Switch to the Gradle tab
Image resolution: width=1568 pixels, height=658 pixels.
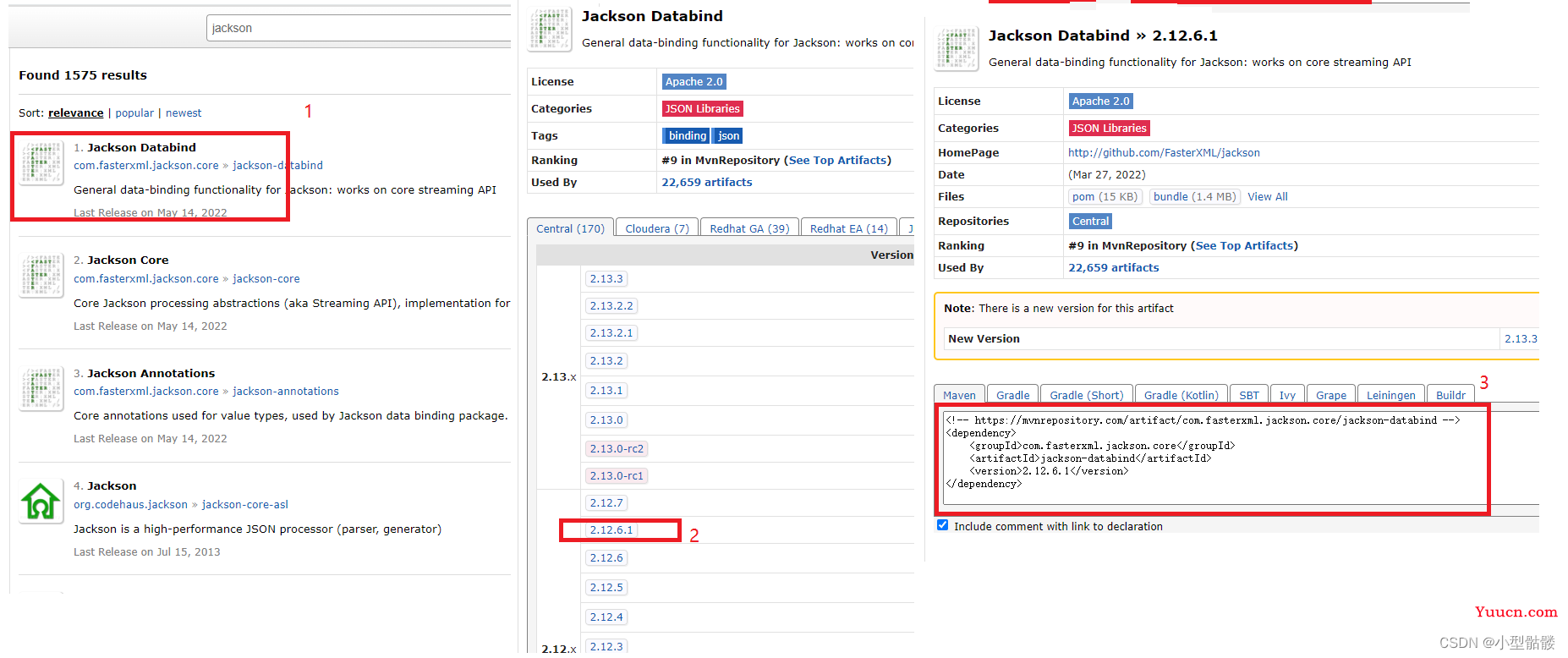[1012, 394]
